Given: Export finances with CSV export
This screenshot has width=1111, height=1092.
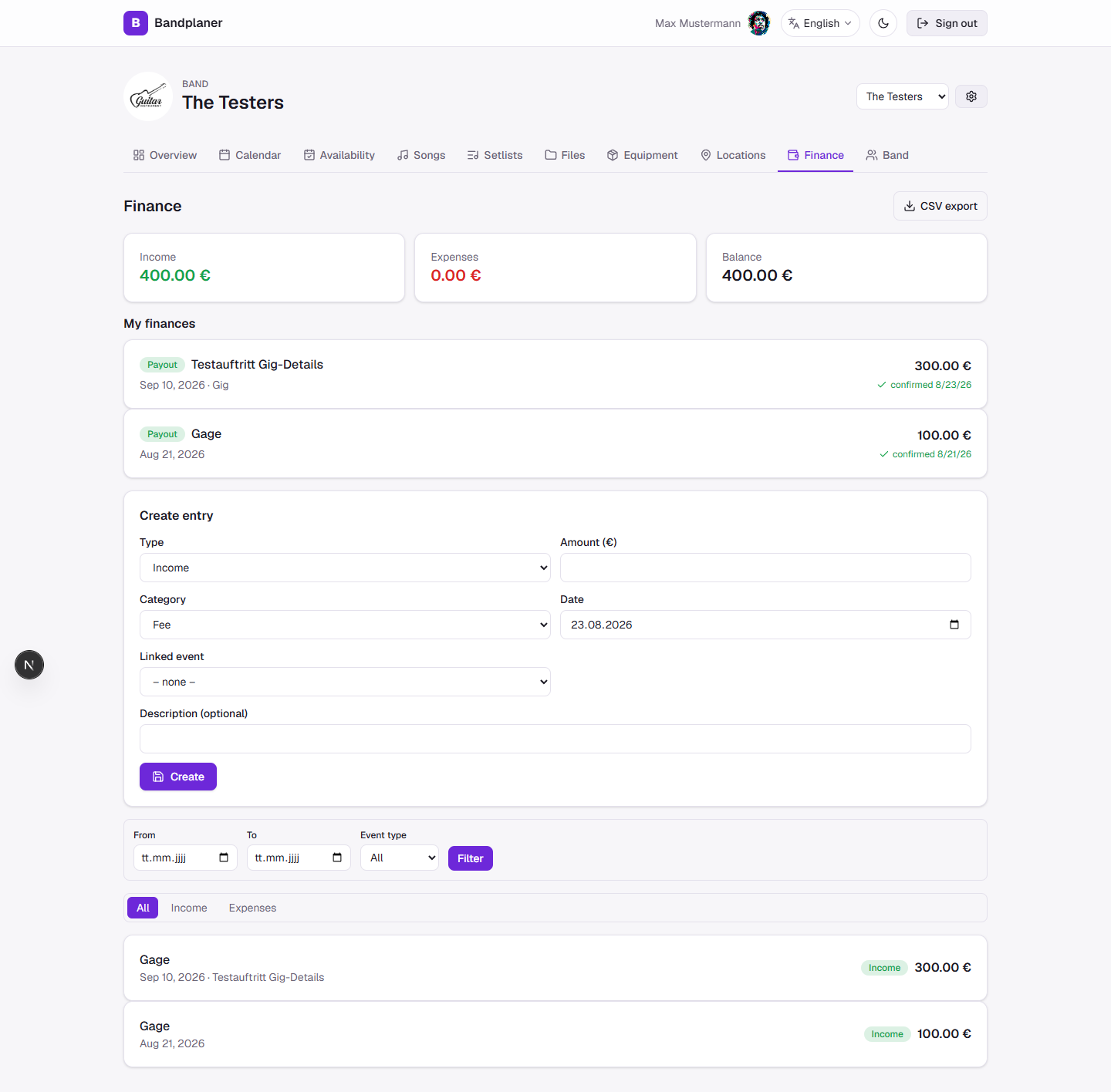Looking at the screenshot, I should [940, 206].
